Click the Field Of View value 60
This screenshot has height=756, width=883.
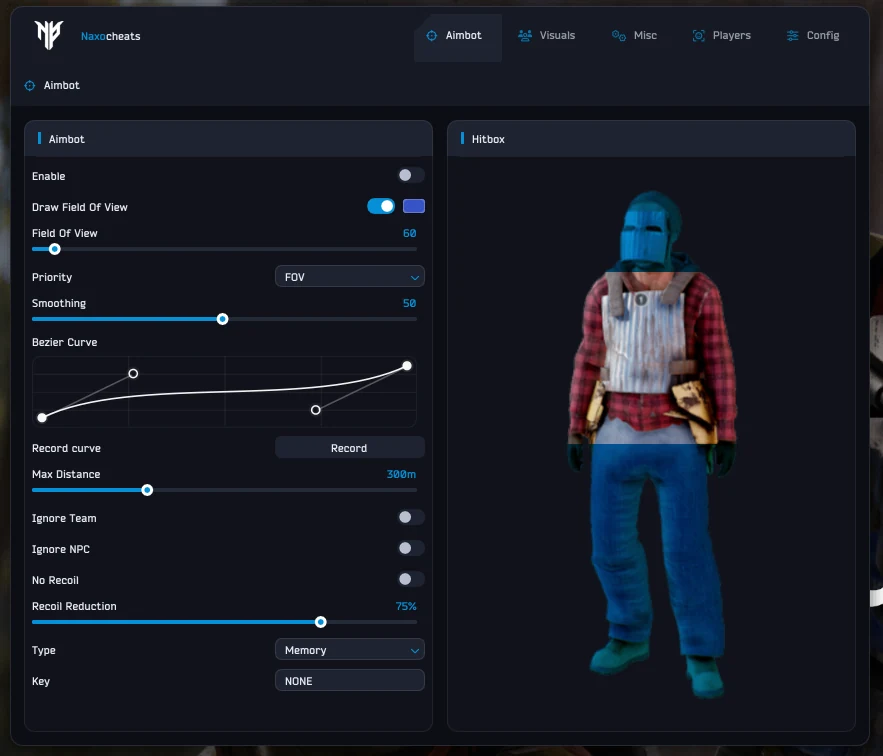tap(409, 233)
